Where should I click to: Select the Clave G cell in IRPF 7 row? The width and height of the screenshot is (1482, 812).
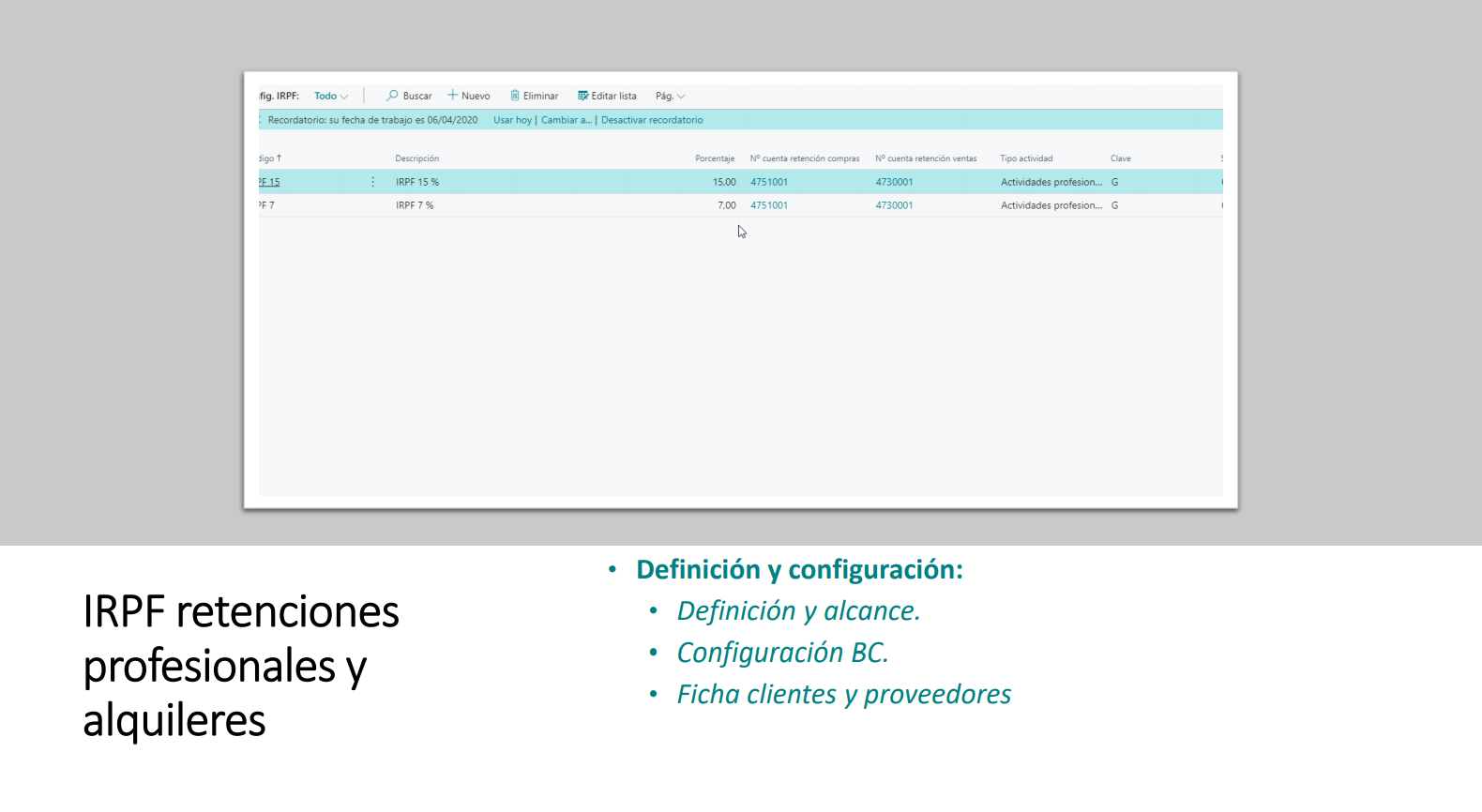pos(1114,205)
